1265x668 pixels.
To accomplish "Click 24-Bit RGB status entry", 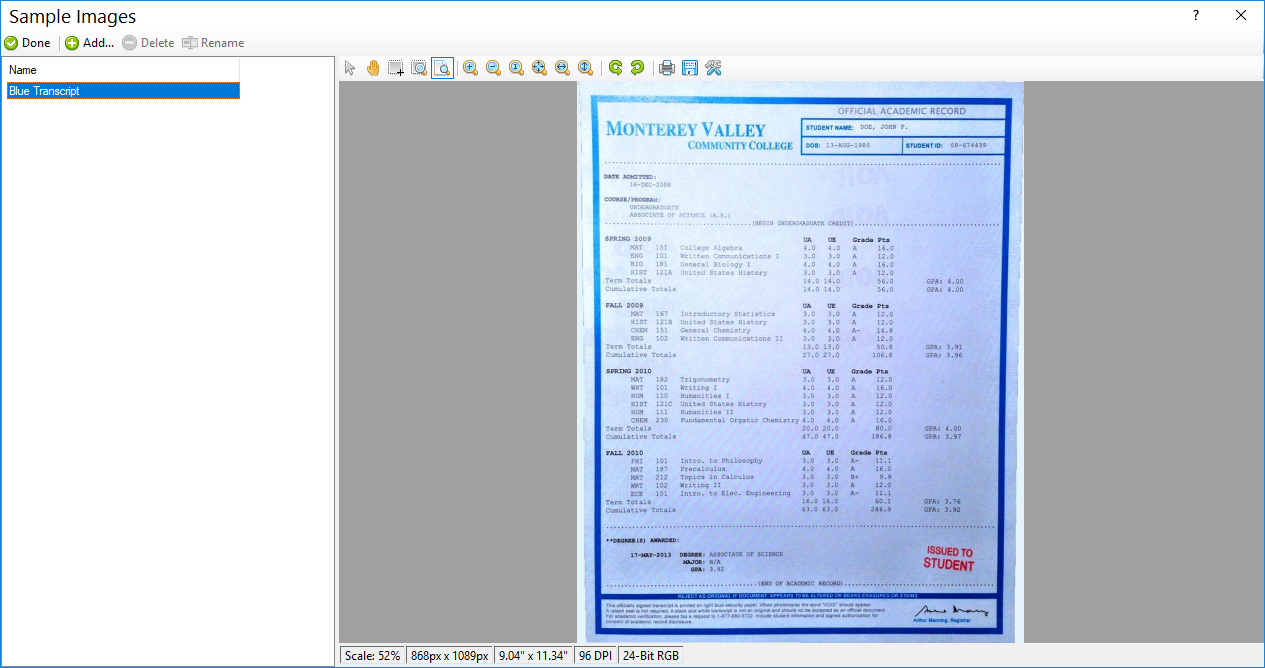I will [x=650, y=656].
